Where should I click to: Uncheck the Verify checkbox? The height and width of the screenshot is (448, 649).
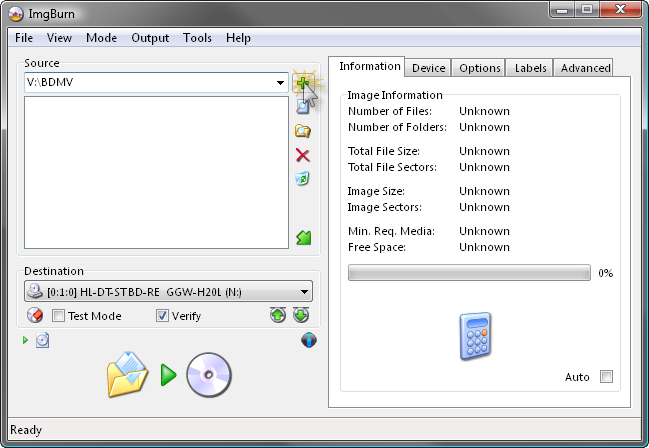coord(162,316)
